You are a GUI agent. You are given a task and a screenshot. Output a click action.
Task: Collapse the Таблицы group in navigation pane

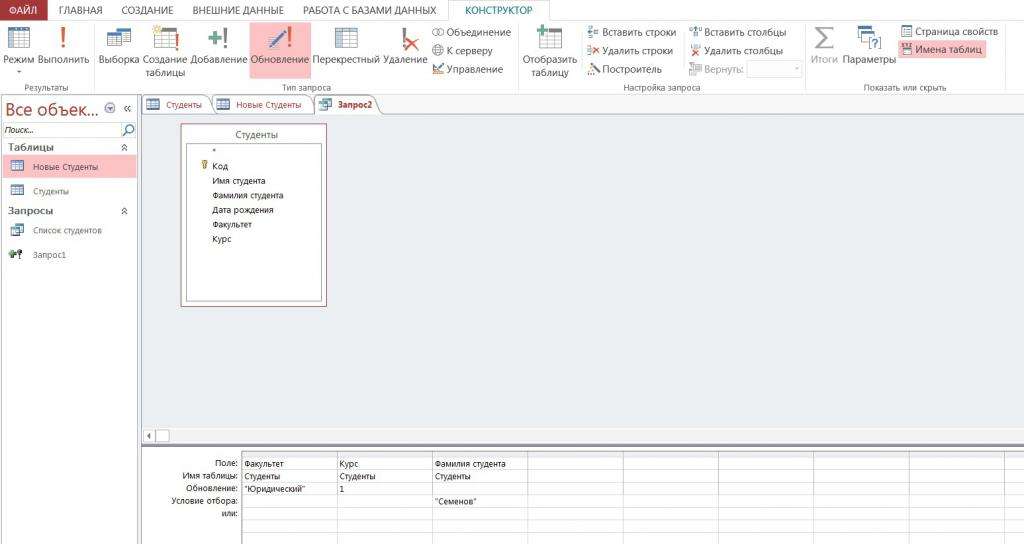[x=124, y=147]
